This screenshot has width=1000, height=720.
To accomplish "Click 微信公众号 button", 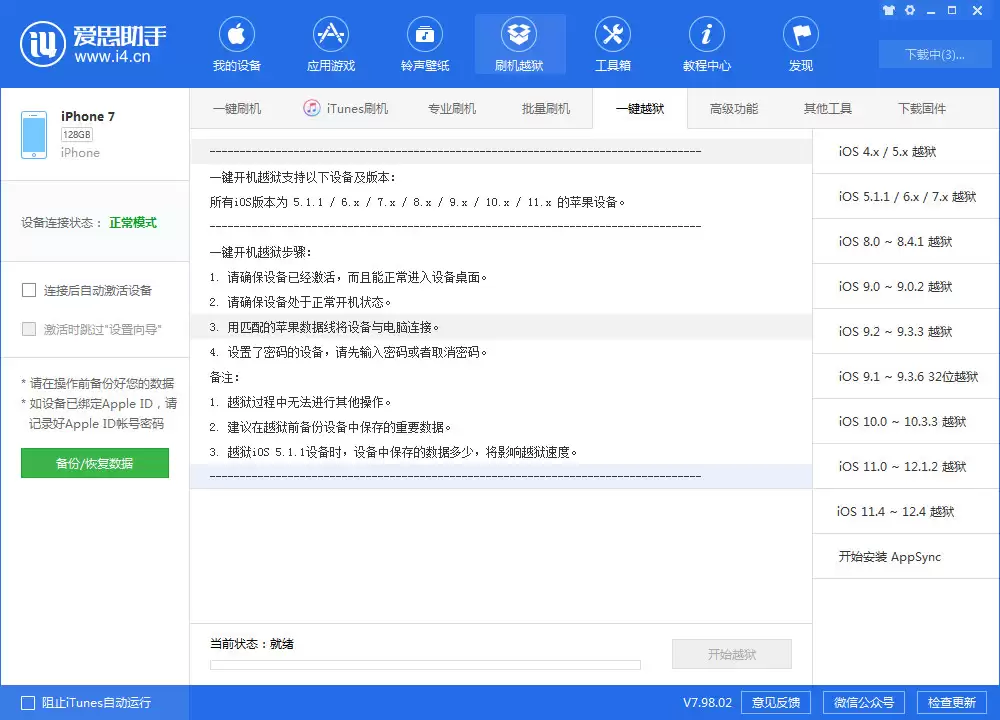I will tap(864, 703).
